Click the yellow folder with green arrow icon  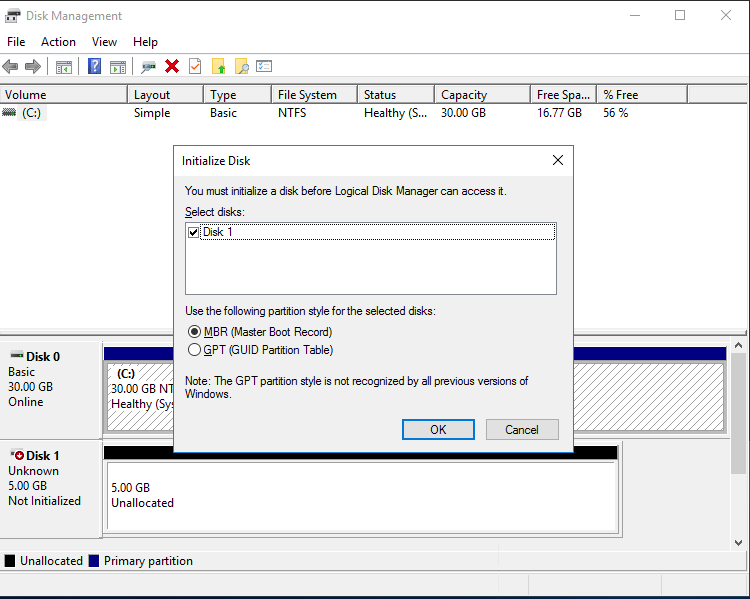(x=219, y=66)
